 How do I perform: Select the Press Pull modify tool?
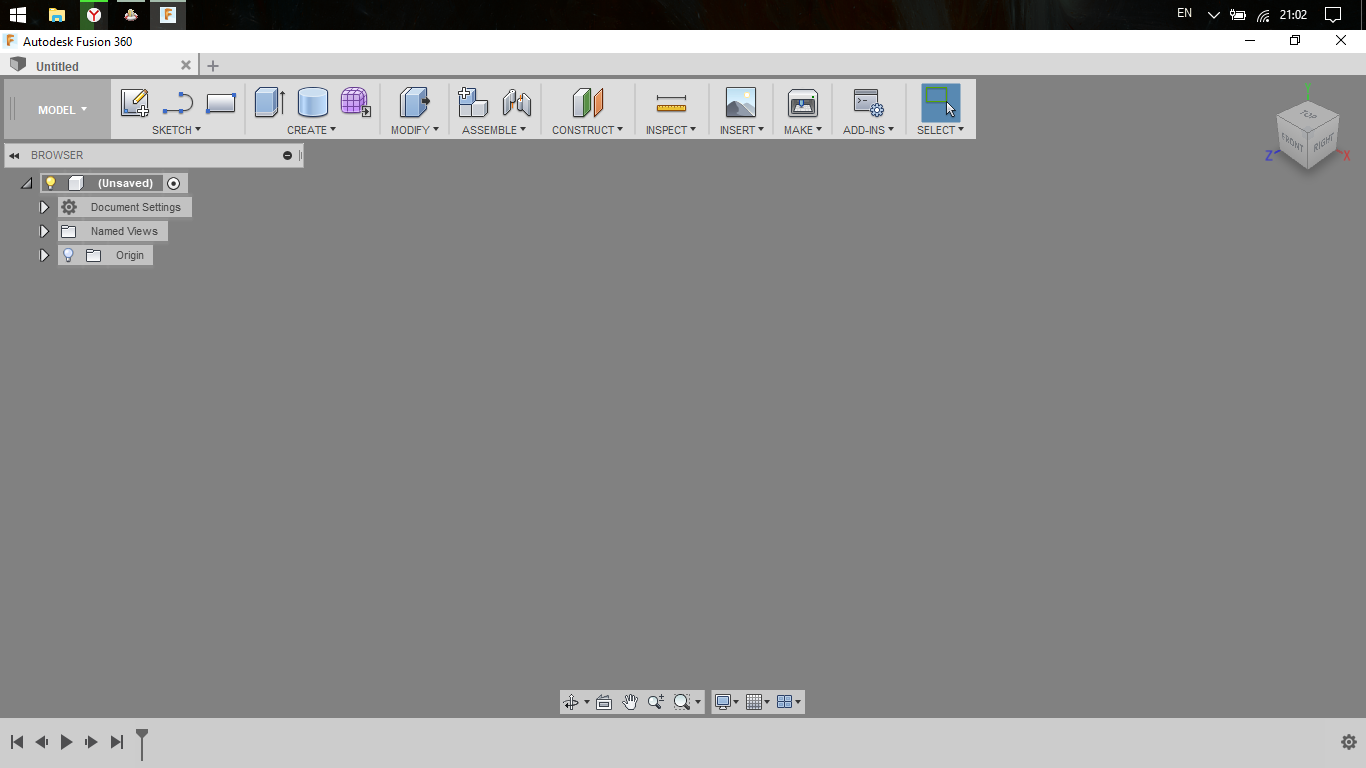(414, 101)
